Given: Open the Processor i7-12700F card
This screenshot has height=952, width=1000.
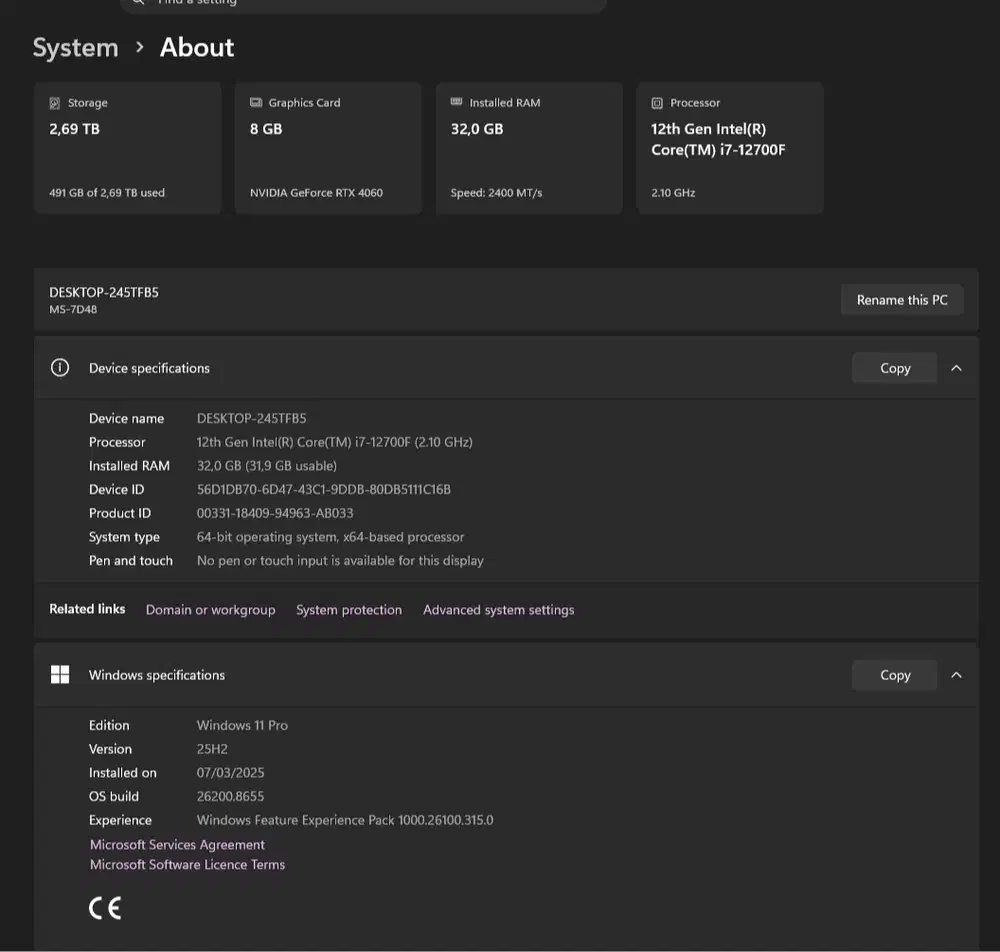Looking at the screenshot, I should (730, 148).
